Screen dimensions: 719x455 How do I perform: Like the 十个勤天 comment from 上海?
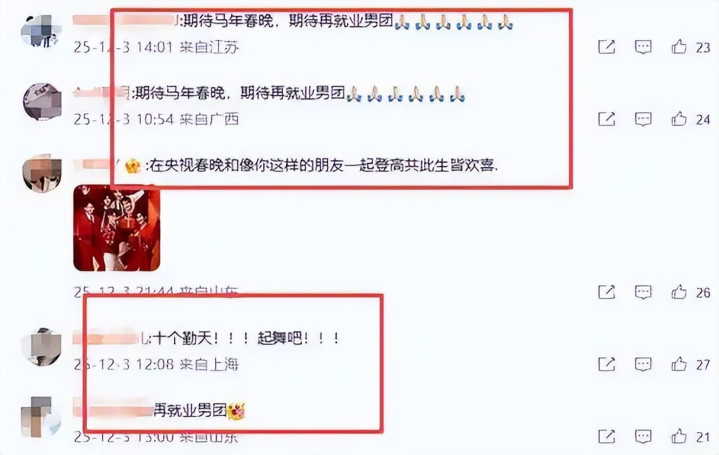point(679,364)
